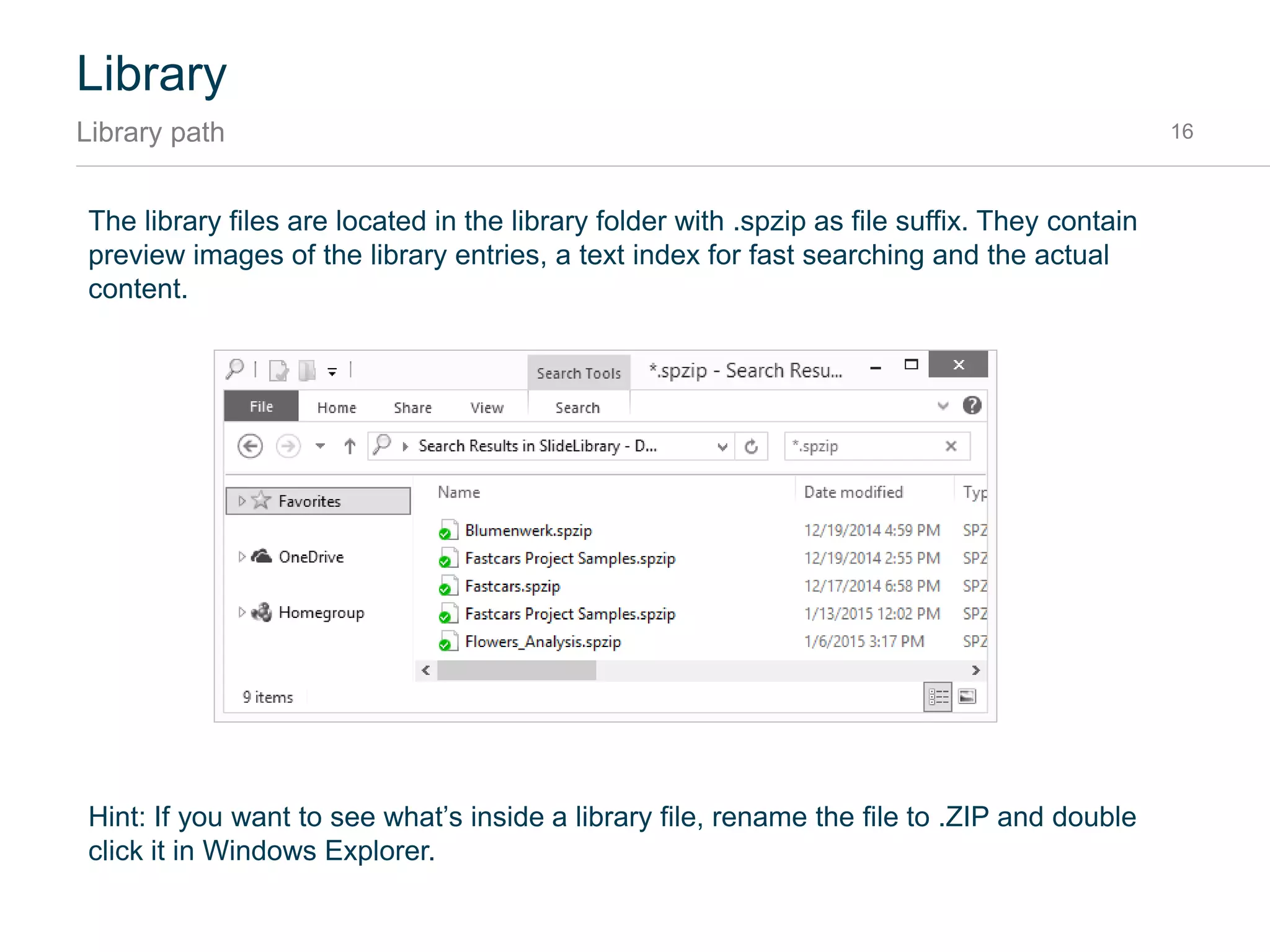This screenshot has height=952, width=1270.
Task: Select the Search ribbon tab
Action: click(577, 408)
